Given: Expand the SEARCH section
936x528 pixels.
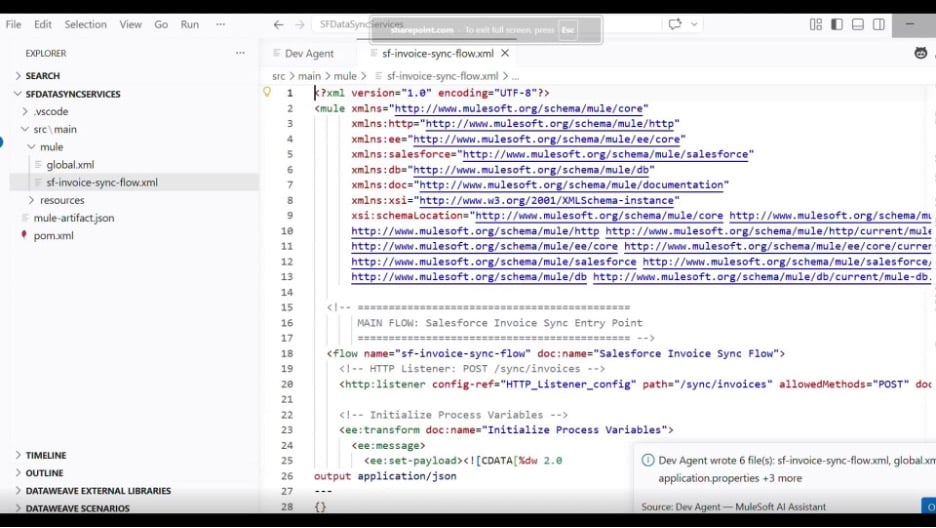Looking at the screenshot, I should [42, 76].
